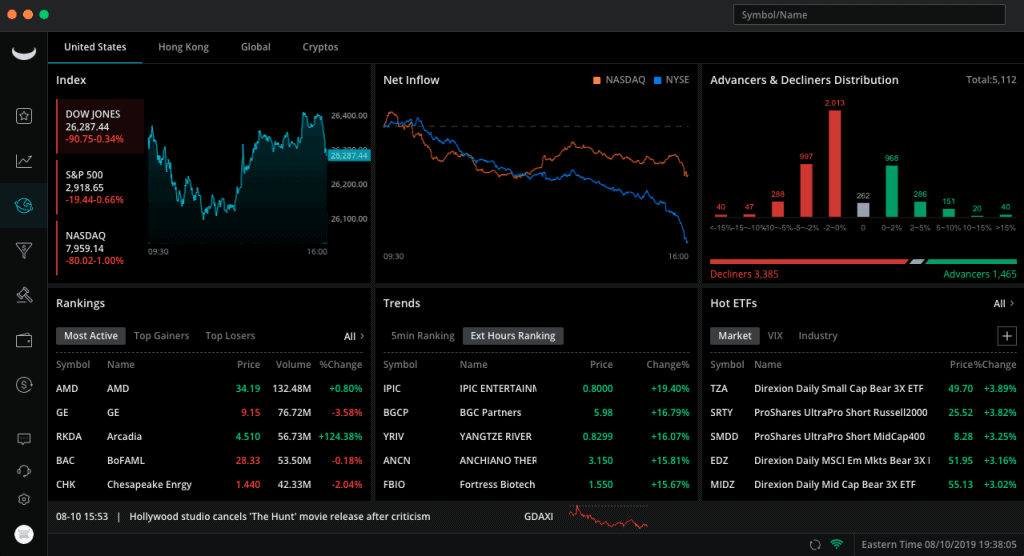This screenshot has width=1024, height=556.
Task: Click the blue NYSE legend swatch
Action: [658, 80]
